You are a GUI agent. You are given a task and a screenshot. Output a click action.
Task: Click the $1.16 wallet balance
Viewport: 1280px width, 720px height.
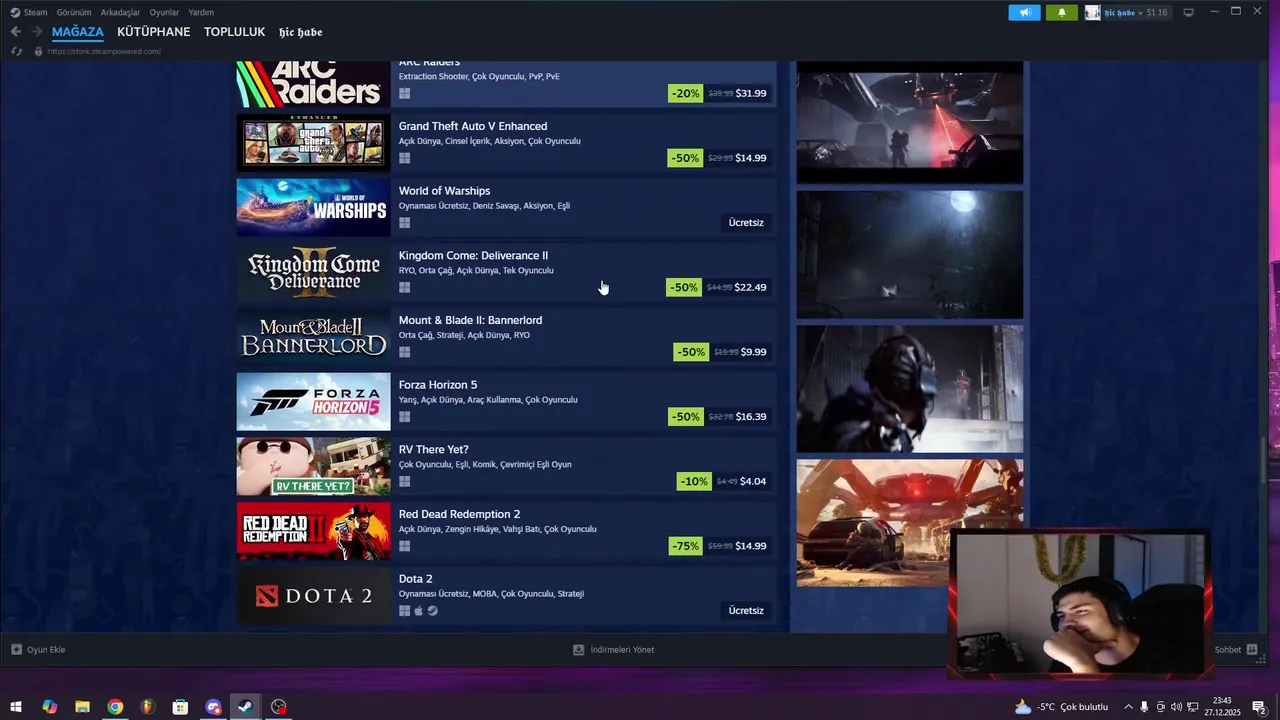click(1157, 12)
